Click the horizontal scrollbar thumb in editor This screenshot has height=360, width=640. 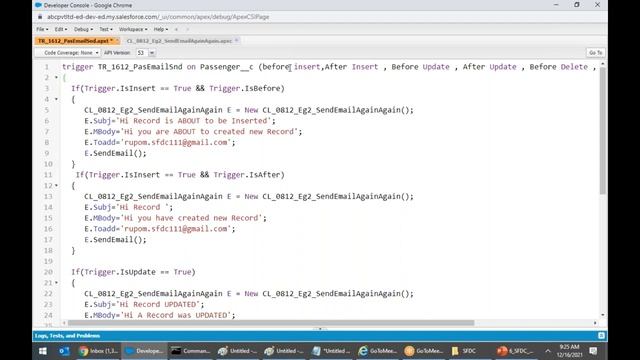pyautogui.click(x=271, y=323)
